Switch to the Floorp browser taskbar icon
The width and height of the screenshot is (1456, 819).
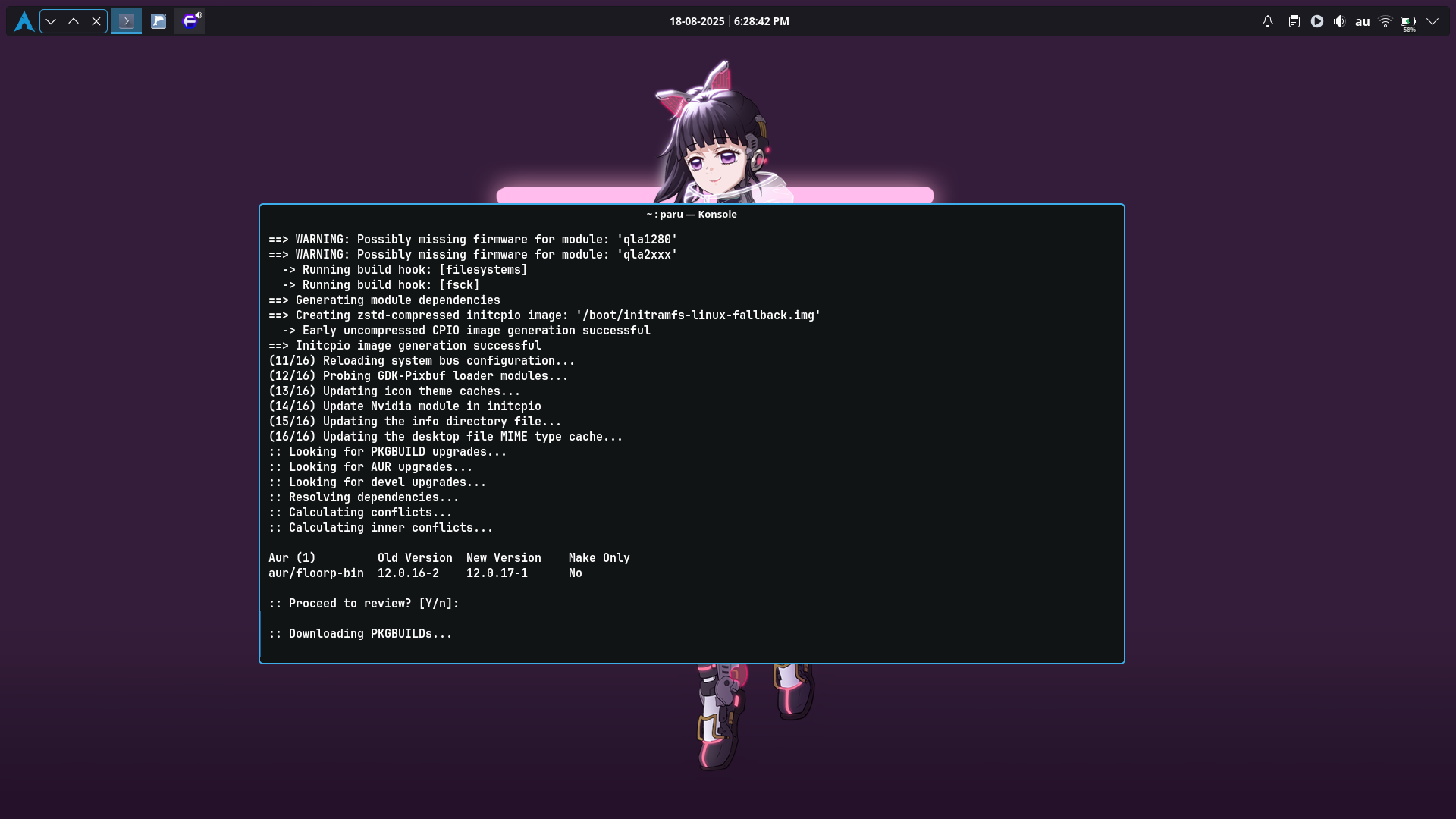point(190,21)
